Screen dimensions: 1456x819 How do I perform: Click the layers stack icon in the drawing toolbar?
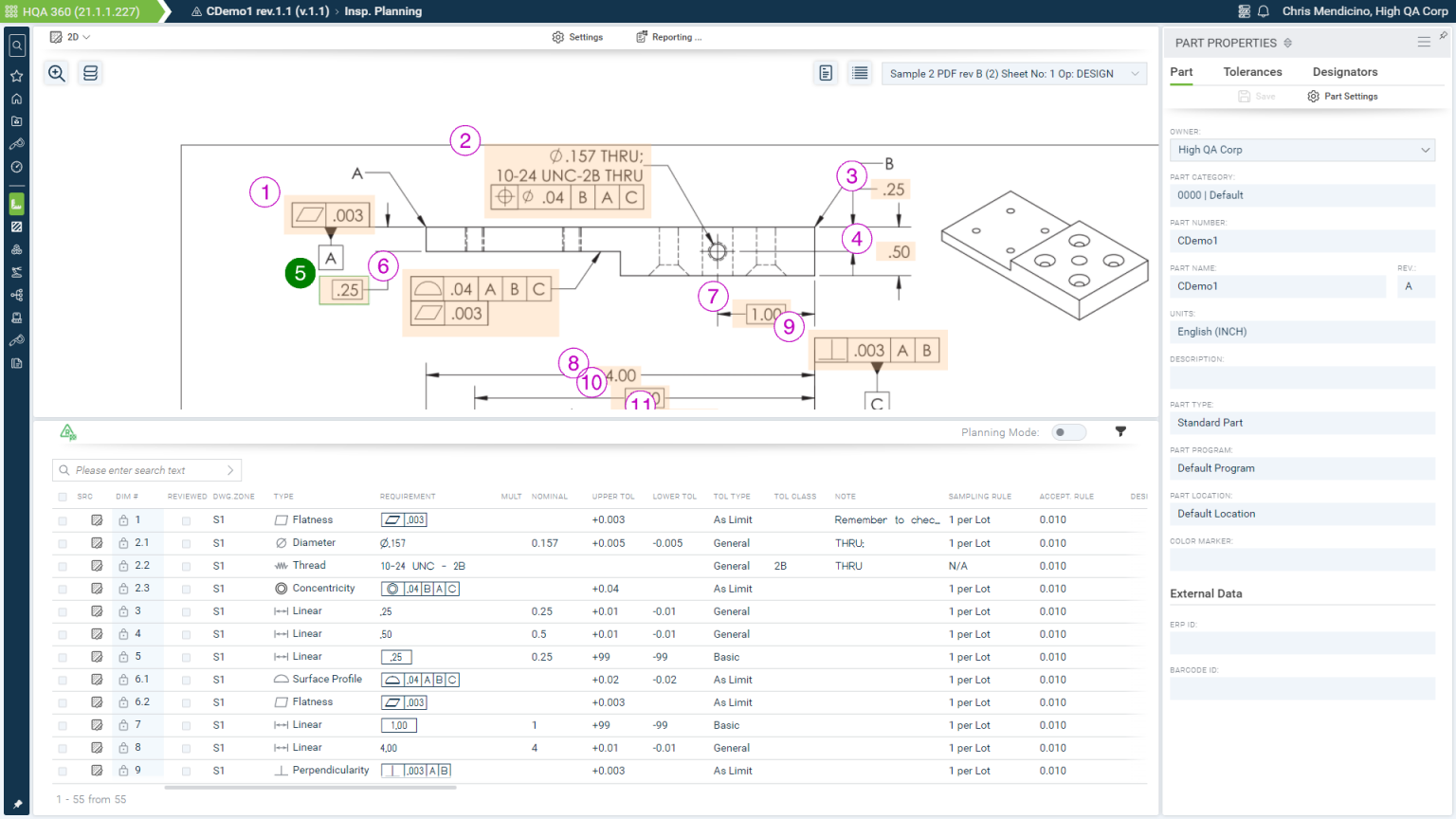coord(89,72)
